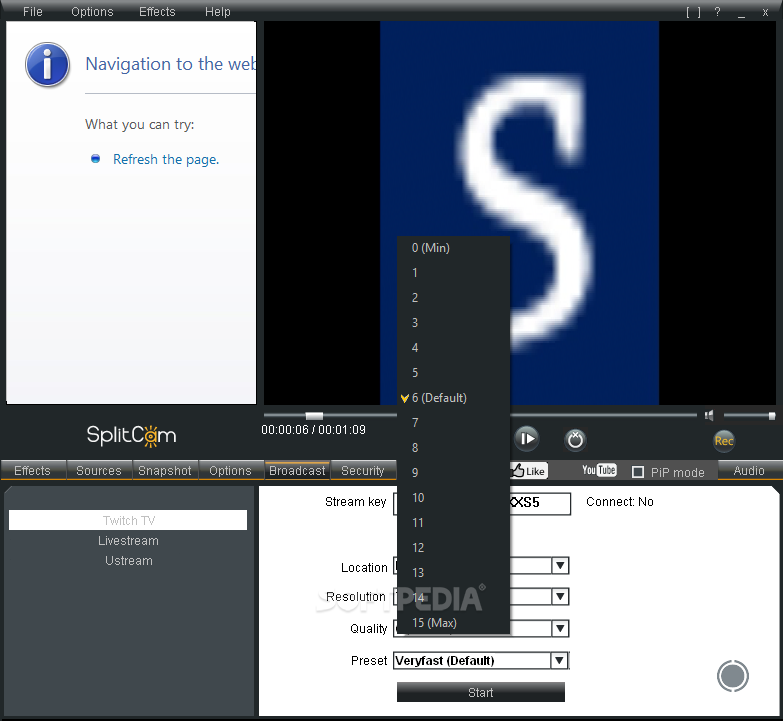Click the Facebook Like thumbs-up button
Viewport: 783px width, 721px height.
(529, 471)
